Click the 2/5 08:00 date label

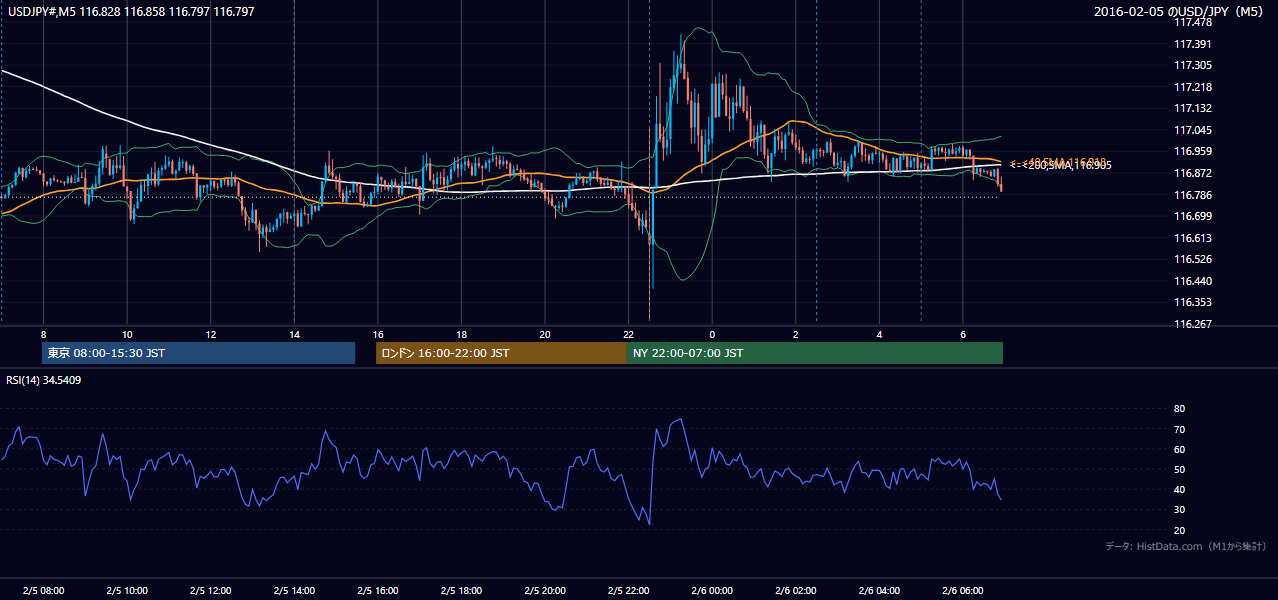pyautogui.click(x=43, y=590)
